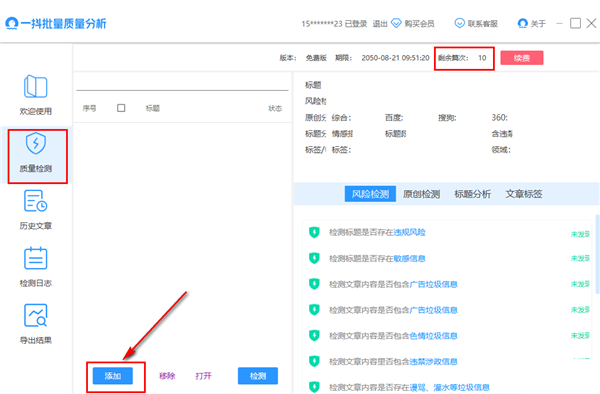Open the 历史文章 history articles icon
The width and height of the screenshot is (600, 394).
36,201
